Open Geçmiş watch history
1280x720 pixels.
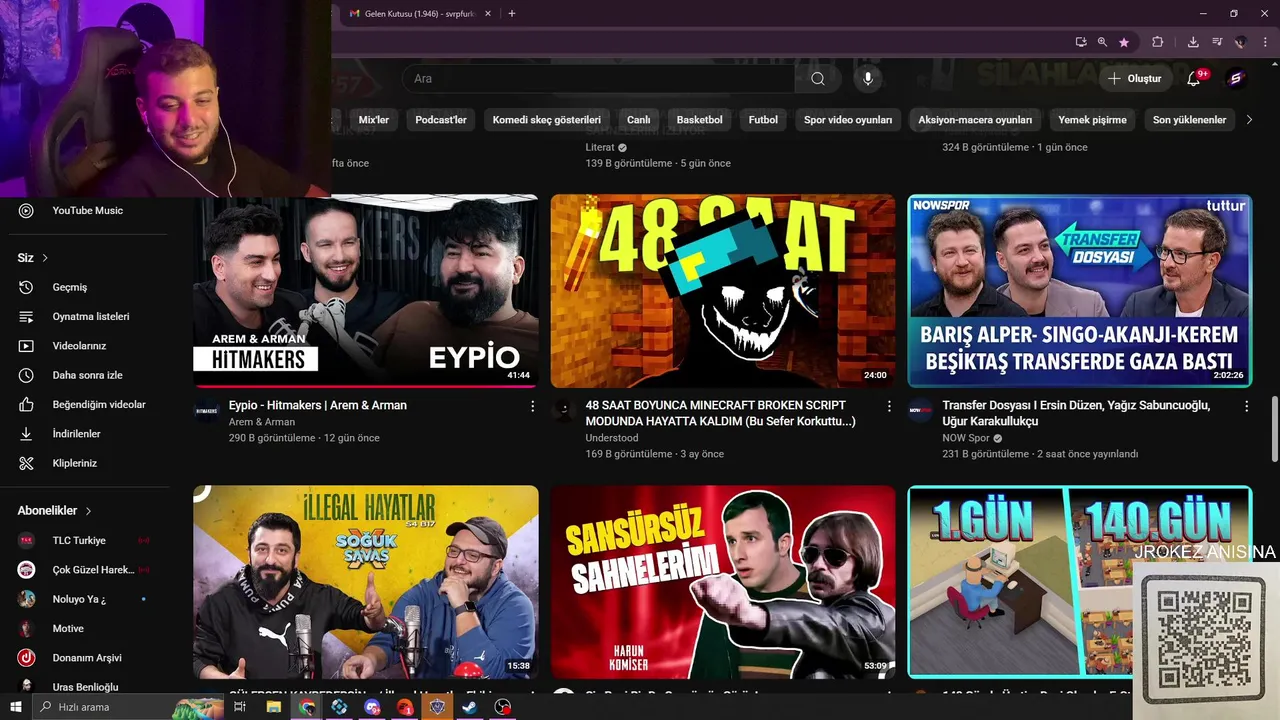click(70, 287)
